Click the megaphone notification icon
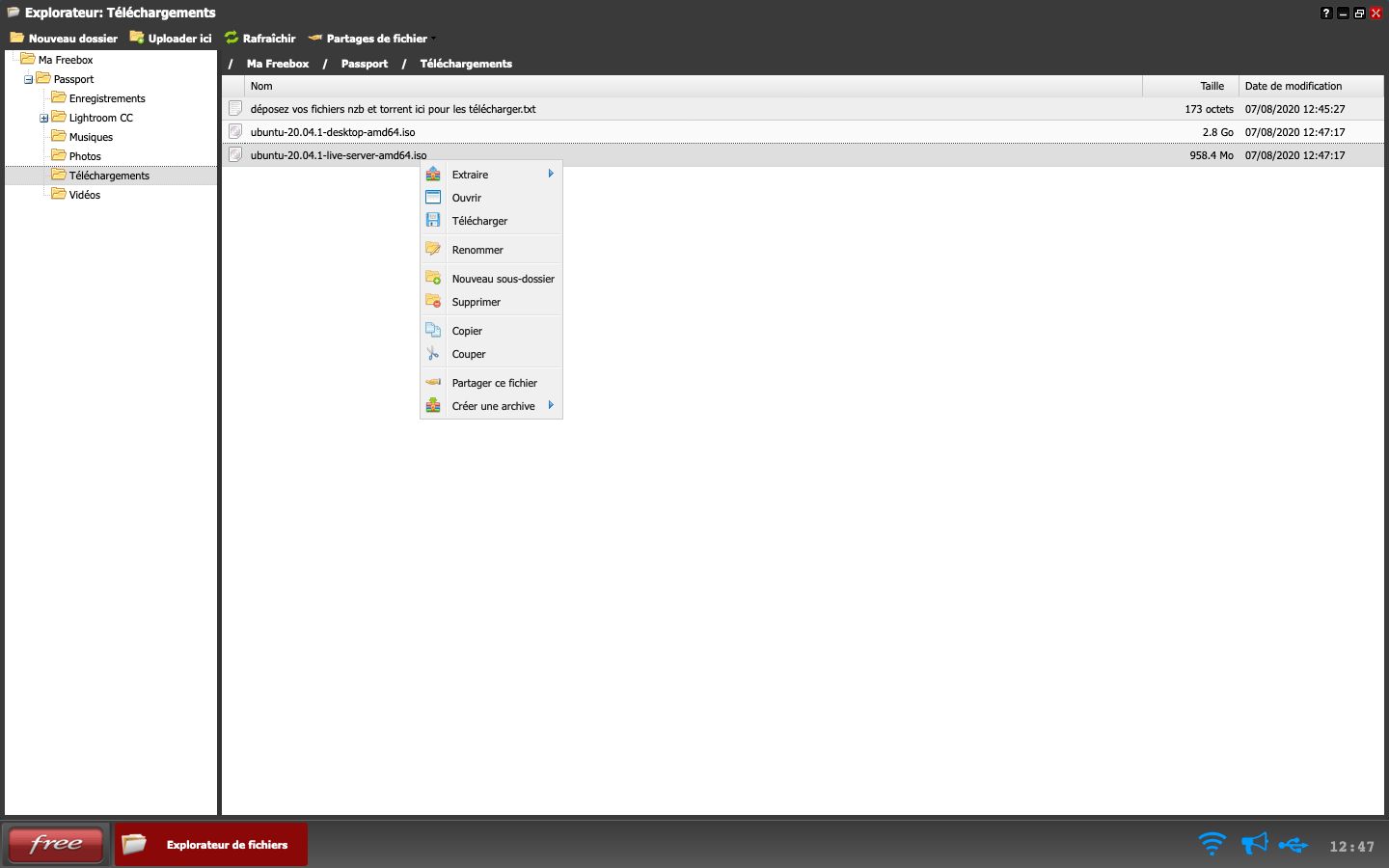 (1254, 844)
